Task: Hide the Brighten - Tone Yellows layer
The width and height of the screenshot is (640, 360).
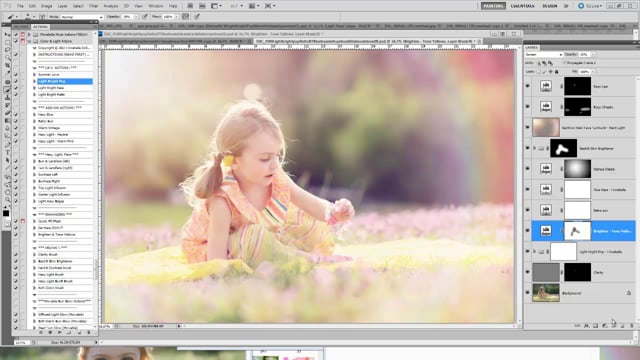Action: pos(528,230)
